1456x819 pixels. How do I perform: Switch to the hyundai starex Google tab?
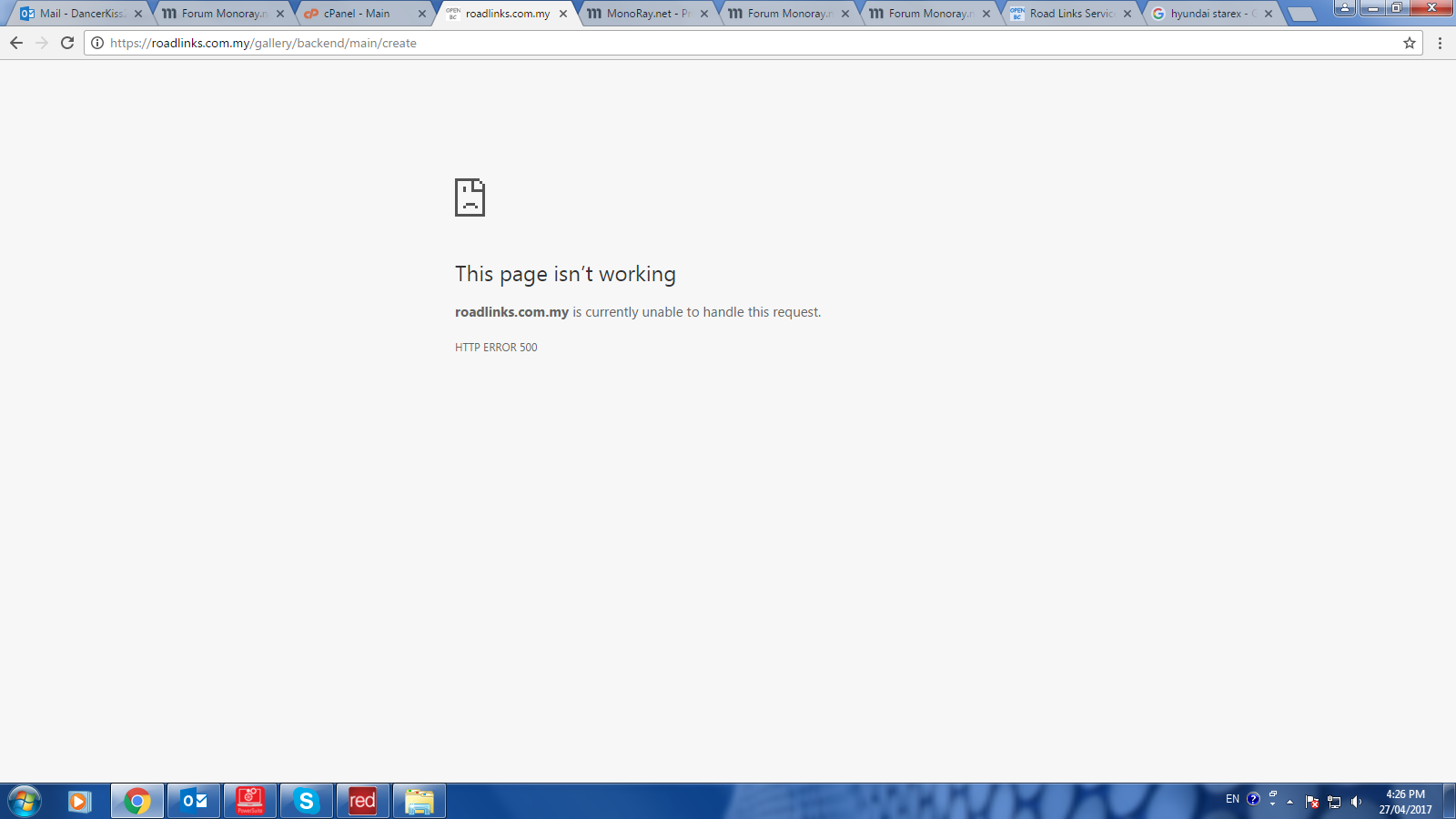tap(1206, 14)
